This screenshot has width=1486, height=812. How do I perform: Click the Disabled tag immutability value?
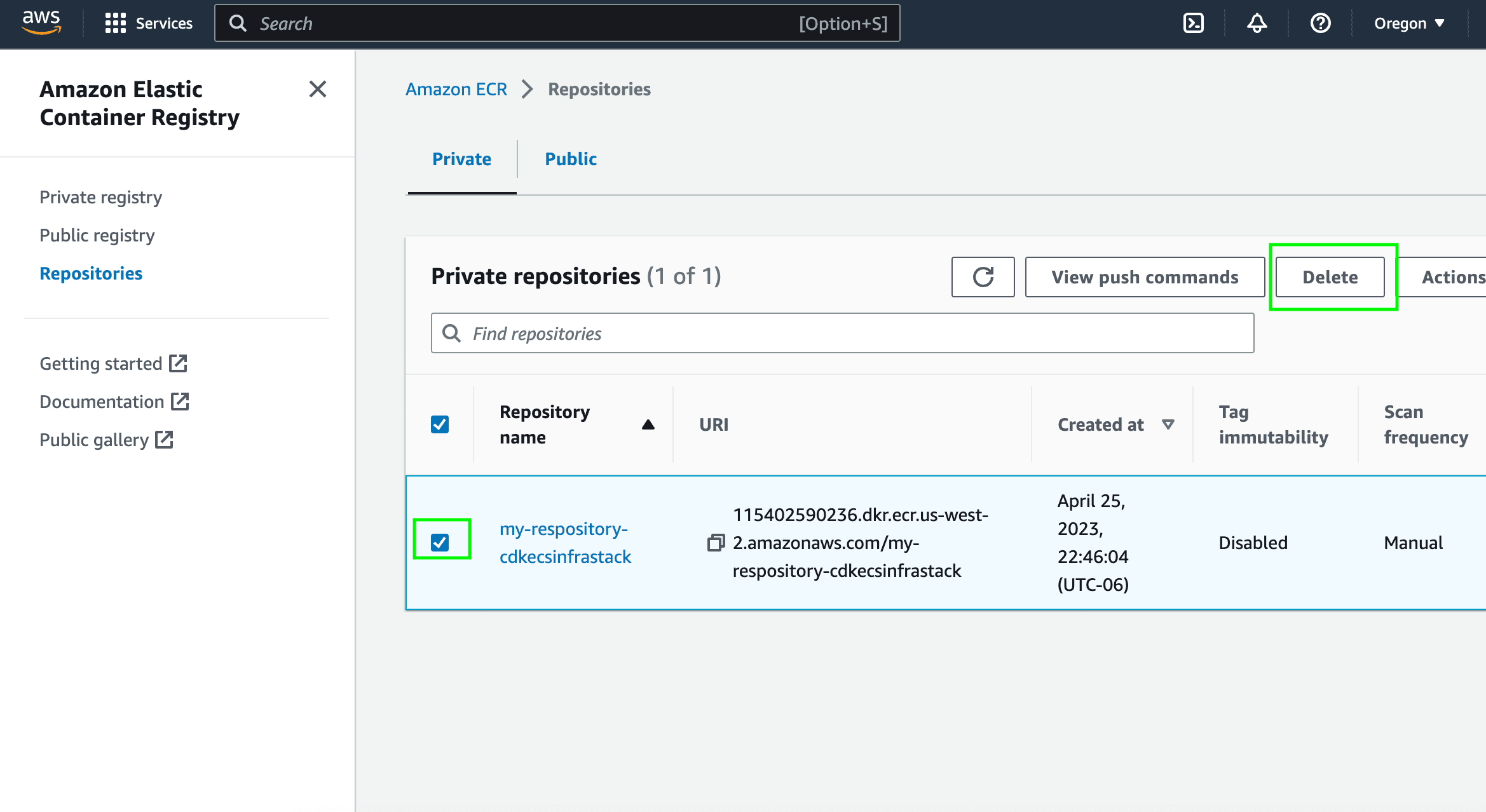coord(1253,543)
